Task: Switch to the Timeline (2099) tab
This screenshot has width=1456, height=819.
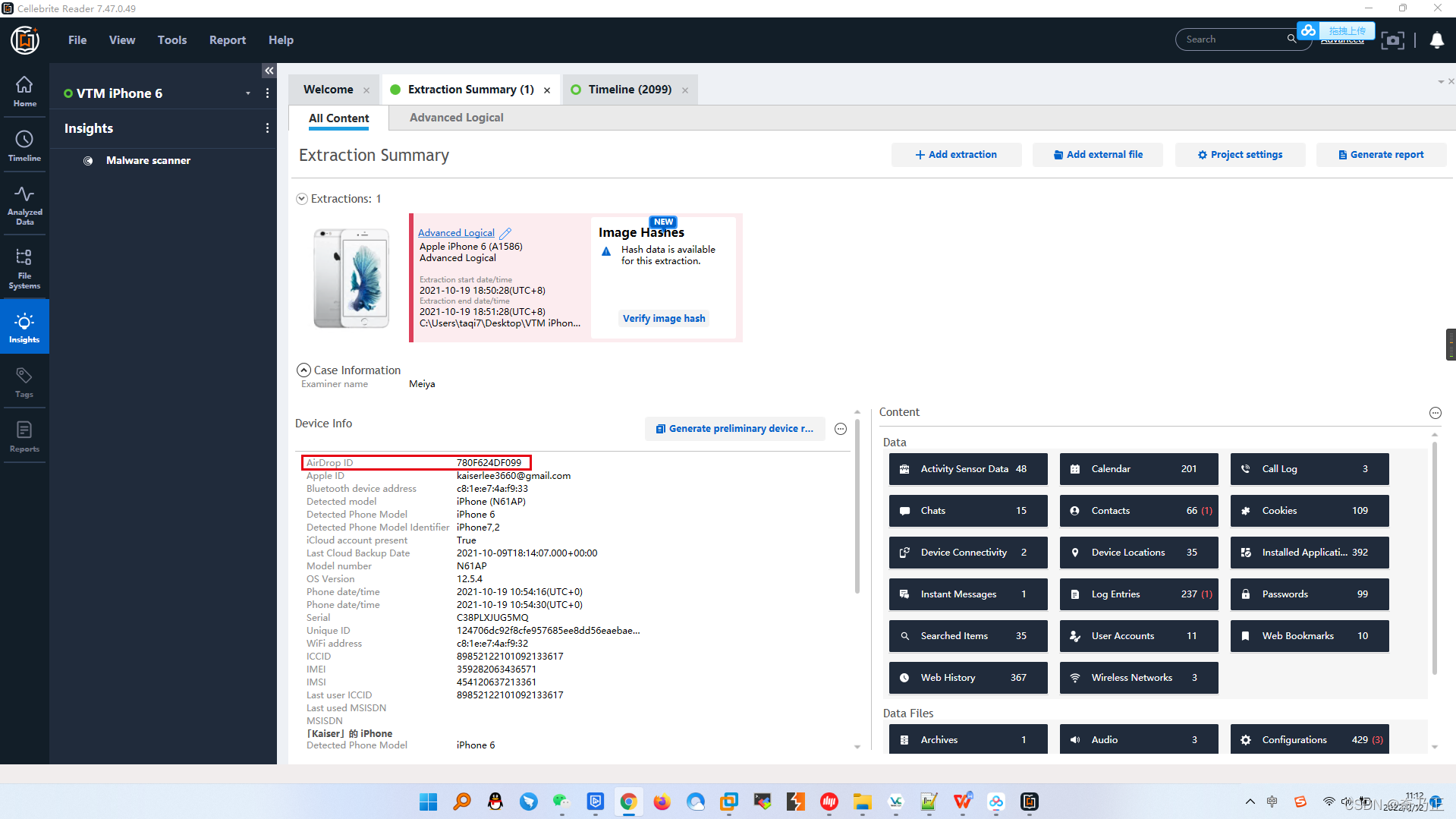Action: coord(630,90)
